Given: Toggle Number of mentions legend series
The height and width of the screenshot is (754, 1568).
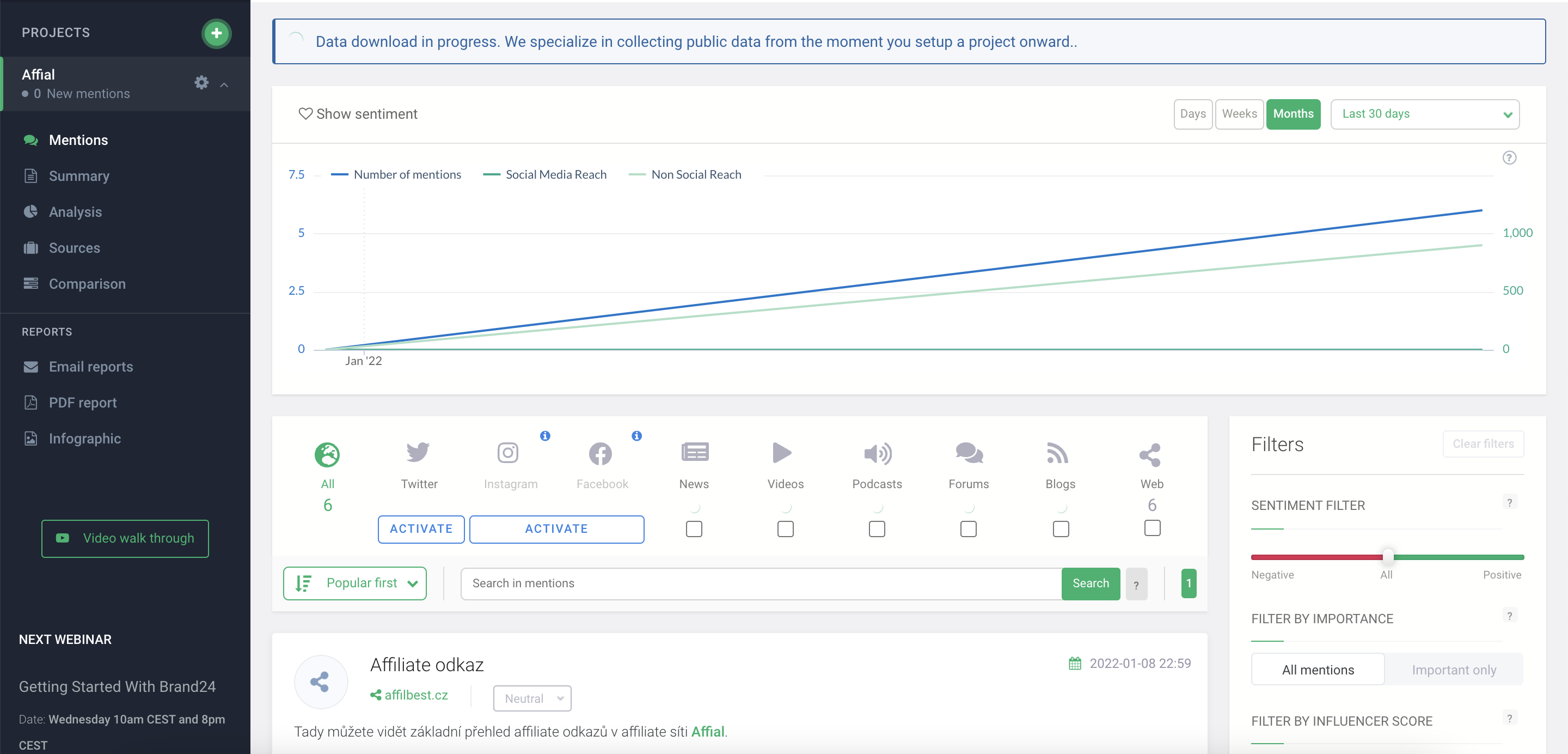Looking at the screenshot, I should [x=396, y=175].
